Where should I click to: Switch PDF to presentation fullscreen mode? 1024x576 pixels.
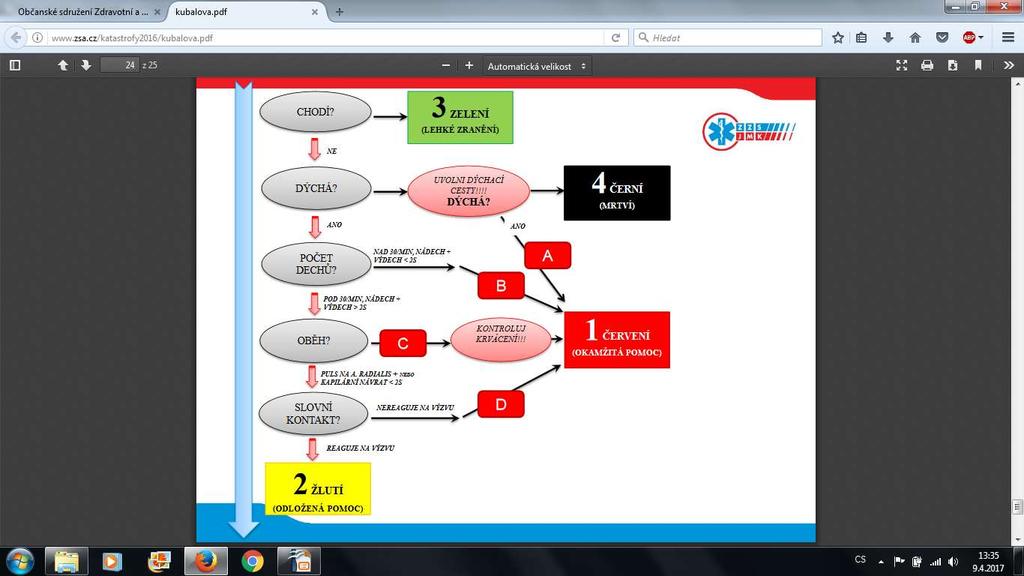coord(902,65)
